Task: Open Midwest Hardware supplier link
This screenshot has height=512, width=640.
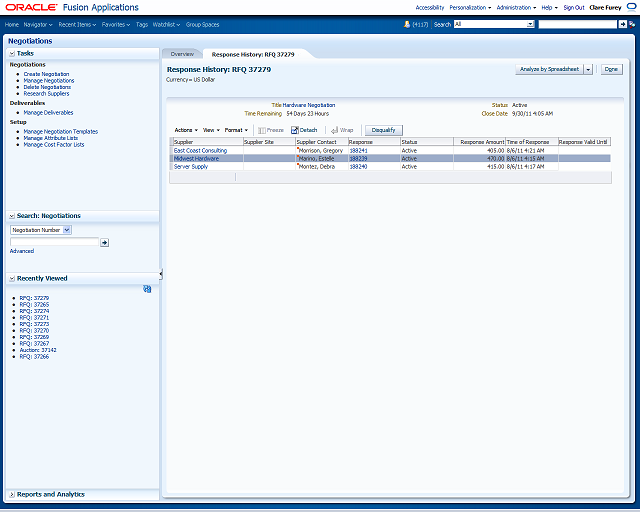Action: click(196, 158)
